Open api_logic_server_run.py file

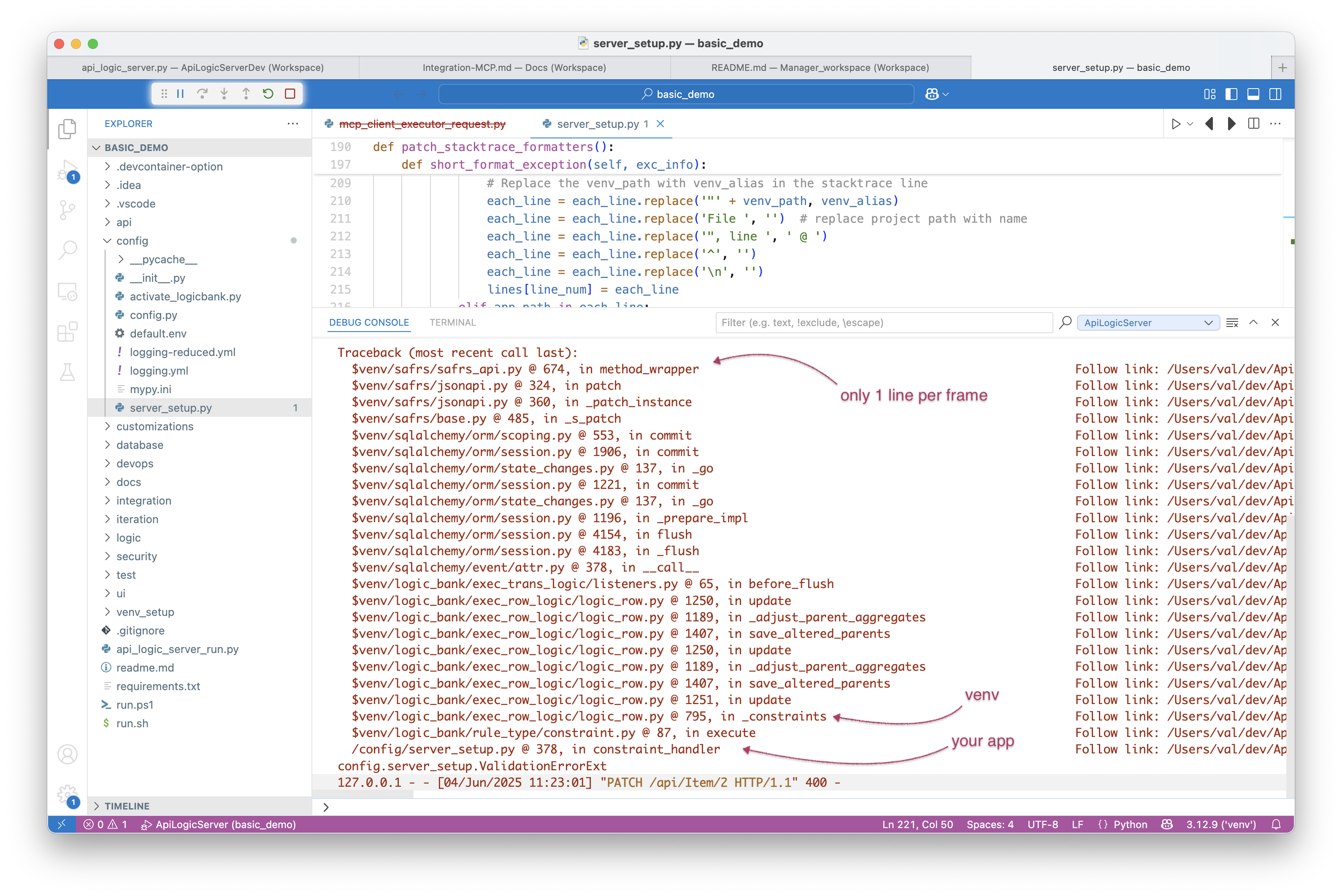[200, 649]
